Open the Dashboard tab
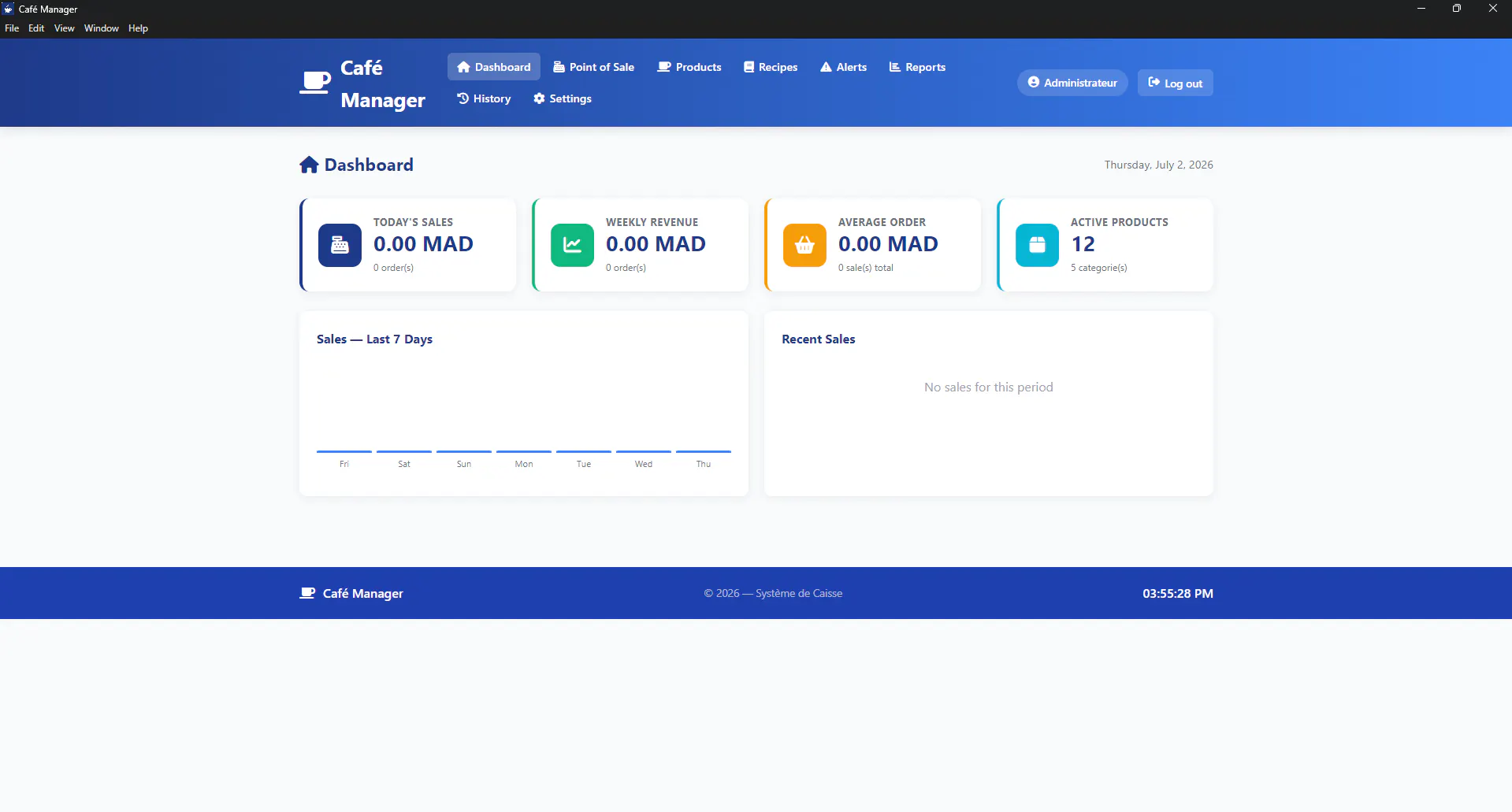 (x=494, y=67)
